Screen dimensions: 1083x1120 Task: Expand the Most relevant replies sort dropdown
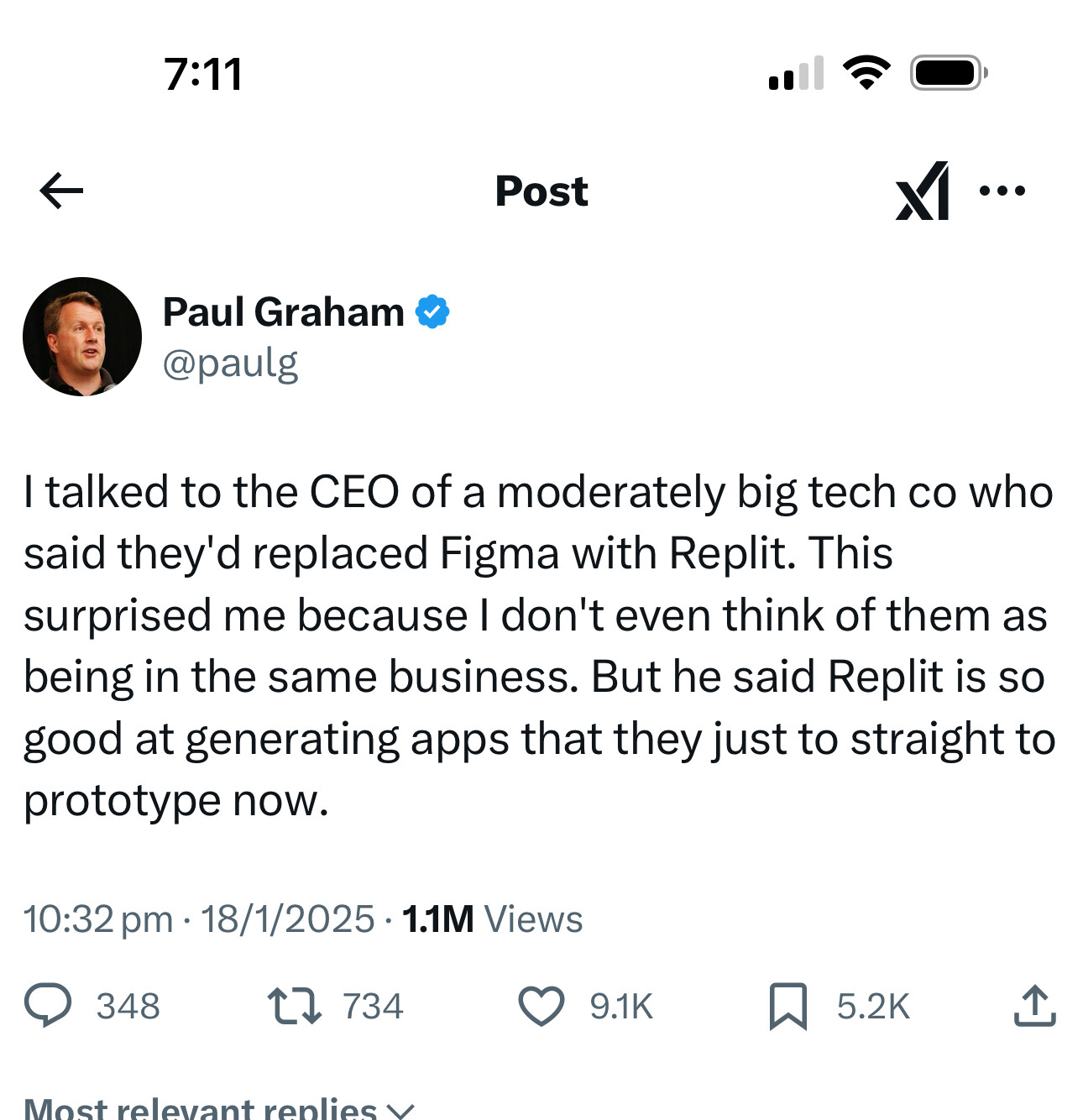[219, 1108]
